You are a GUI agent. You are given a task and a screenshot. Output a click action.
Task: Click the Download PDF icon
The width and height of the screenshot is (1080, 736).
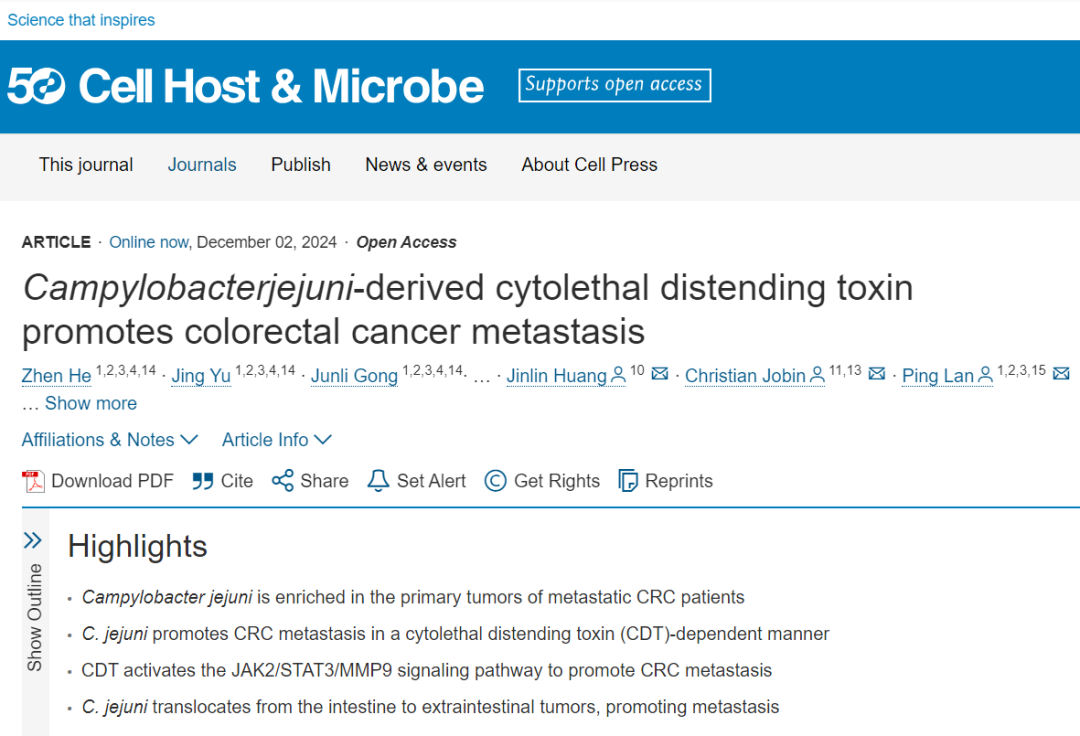point(33,481)
